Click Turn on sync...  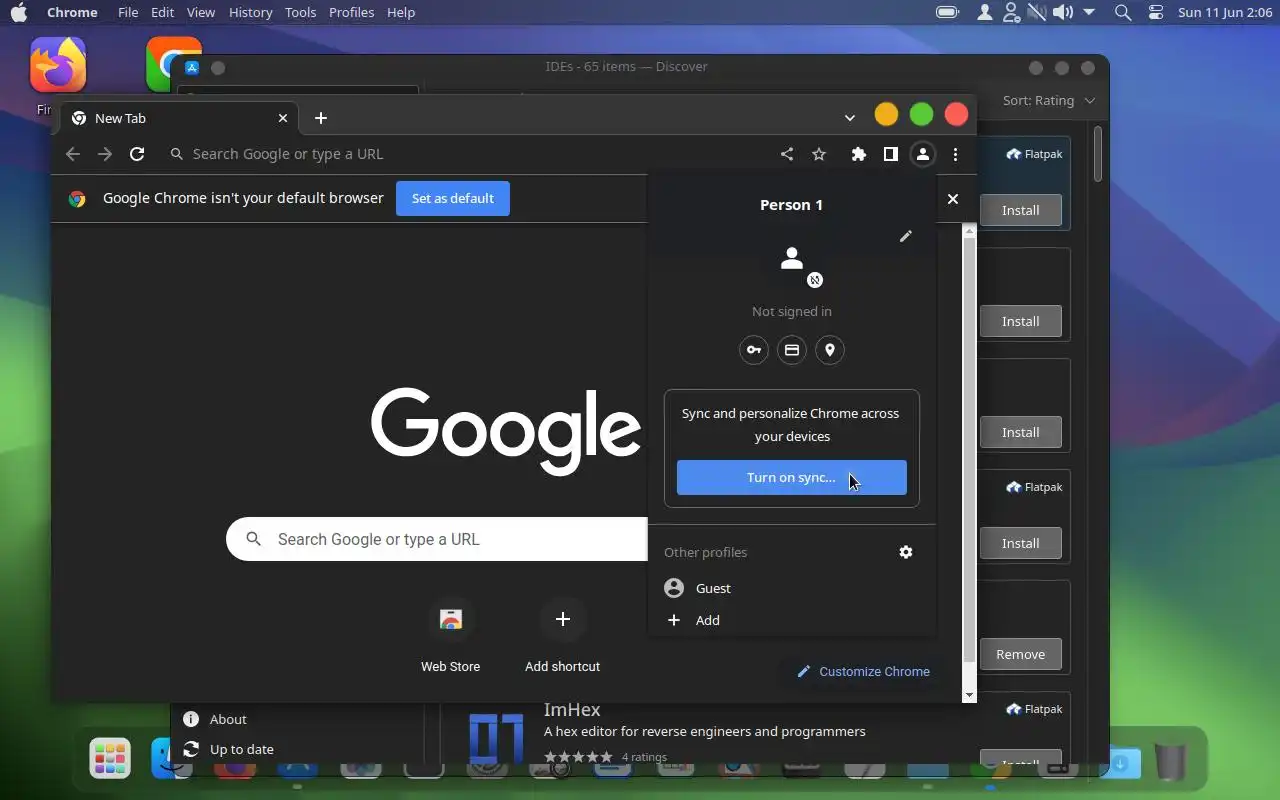click(x=792, y=477)
